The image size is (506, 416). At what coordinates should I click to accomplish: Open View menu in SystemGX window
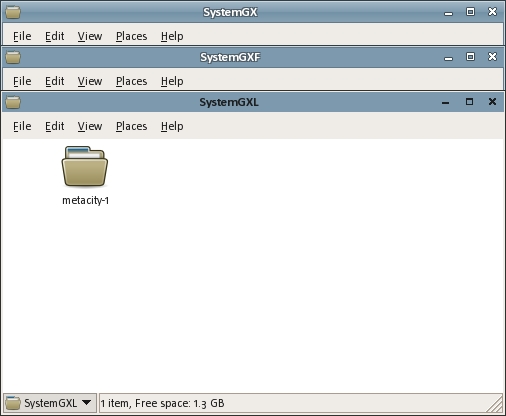click(x=90, y=36)
